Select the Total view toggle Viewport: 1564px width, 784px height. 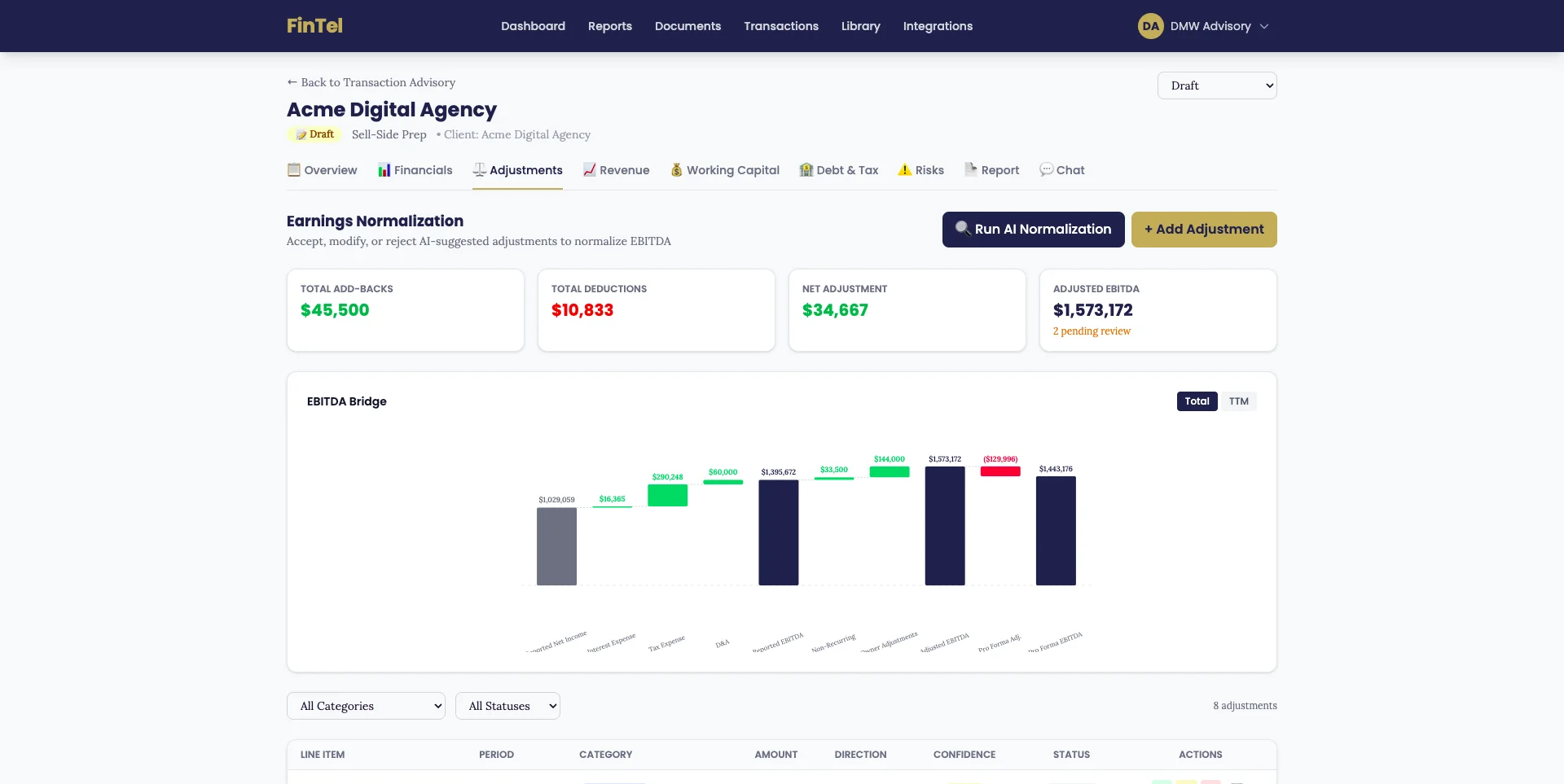(x=1197, y=401)
